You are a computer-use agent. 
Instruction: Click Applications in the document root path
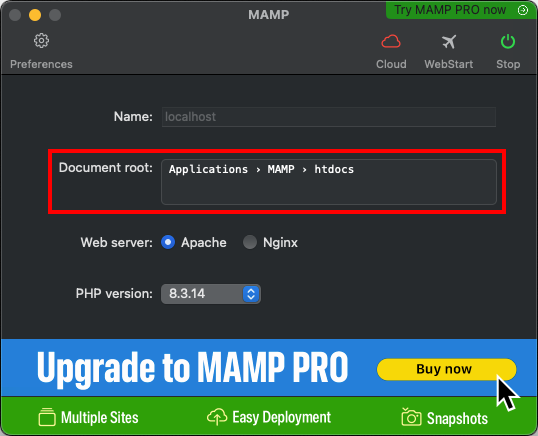[x=208, y=169]
